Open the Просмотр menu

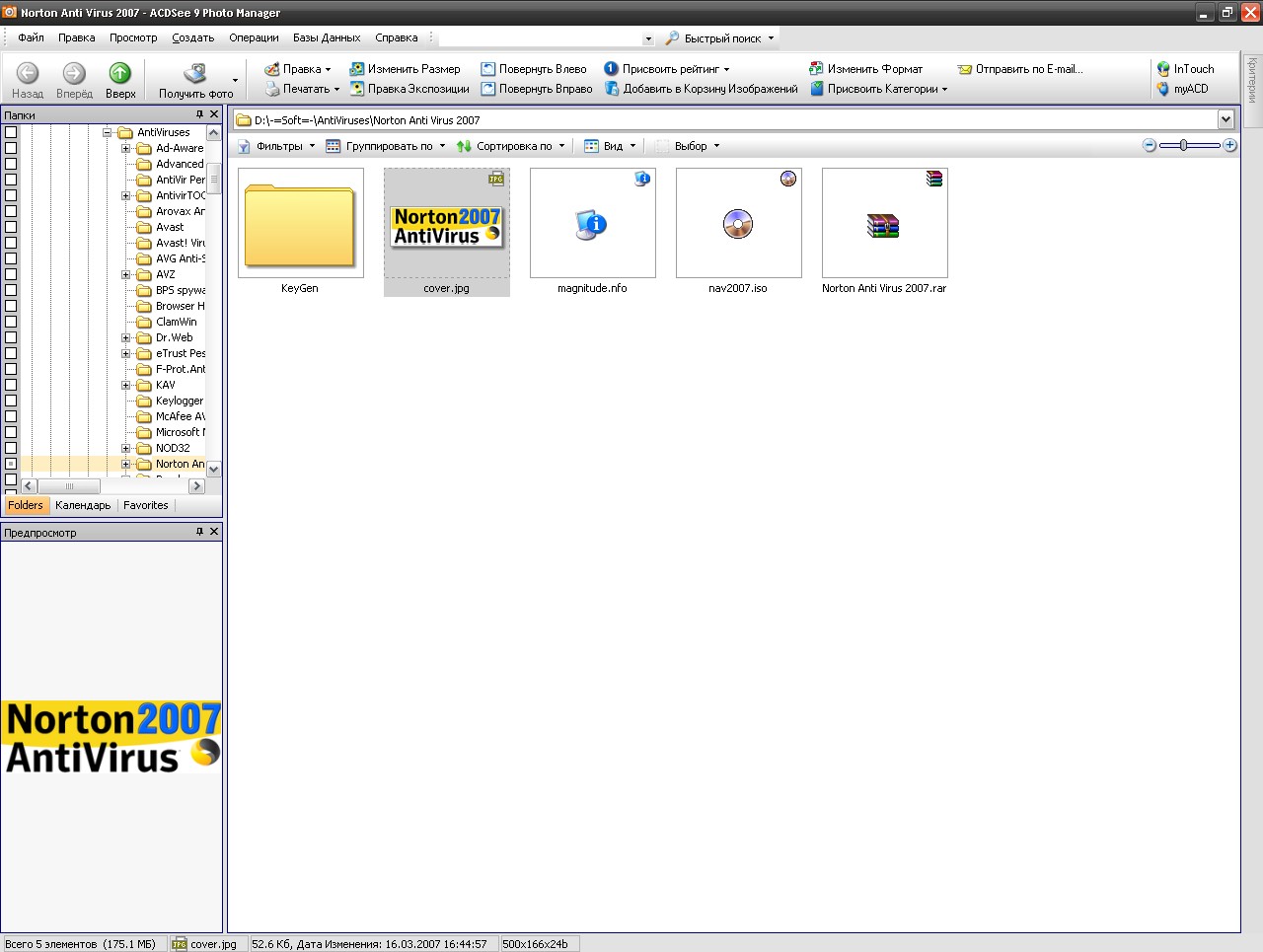coord(133,37)
